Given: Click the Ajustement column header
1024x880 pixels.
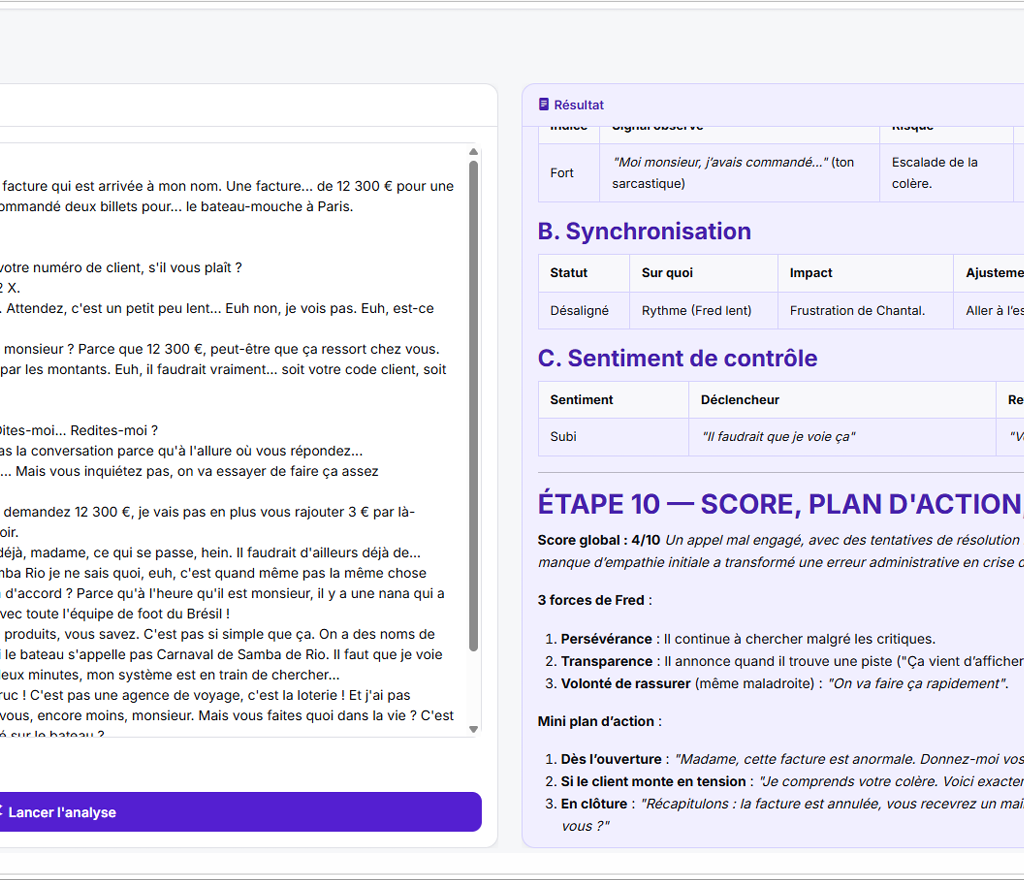Looking at the screenshot, I should click(x=989, y=273).
